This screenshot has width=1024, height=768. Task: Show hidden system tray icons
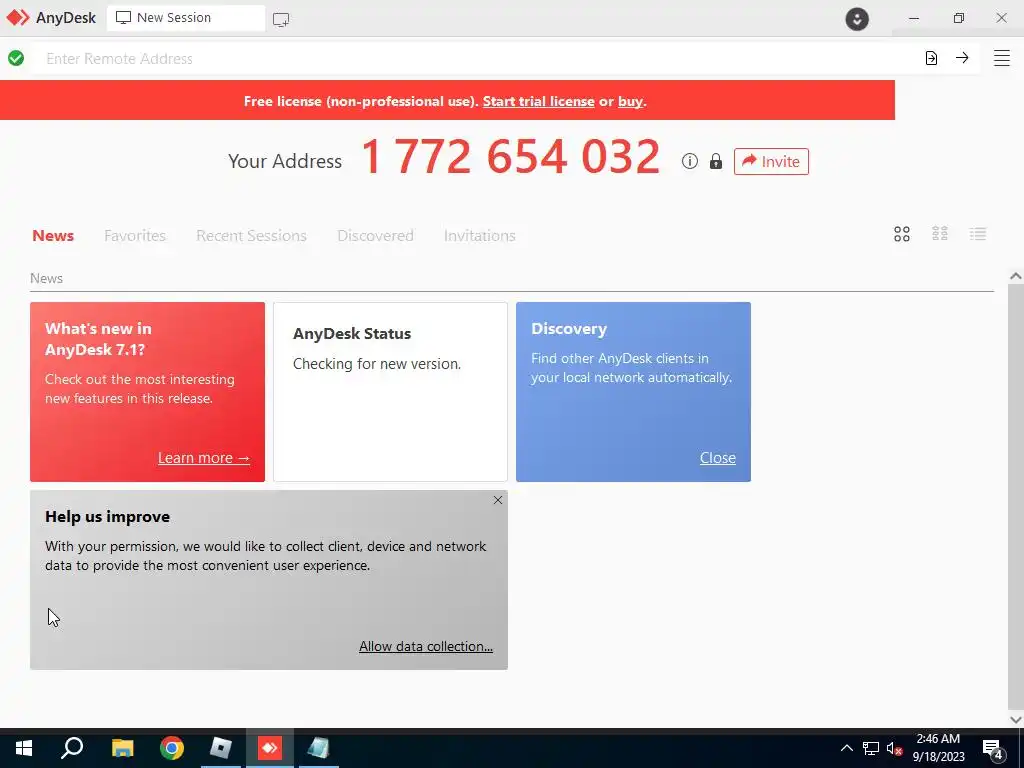tap(846, 748)
